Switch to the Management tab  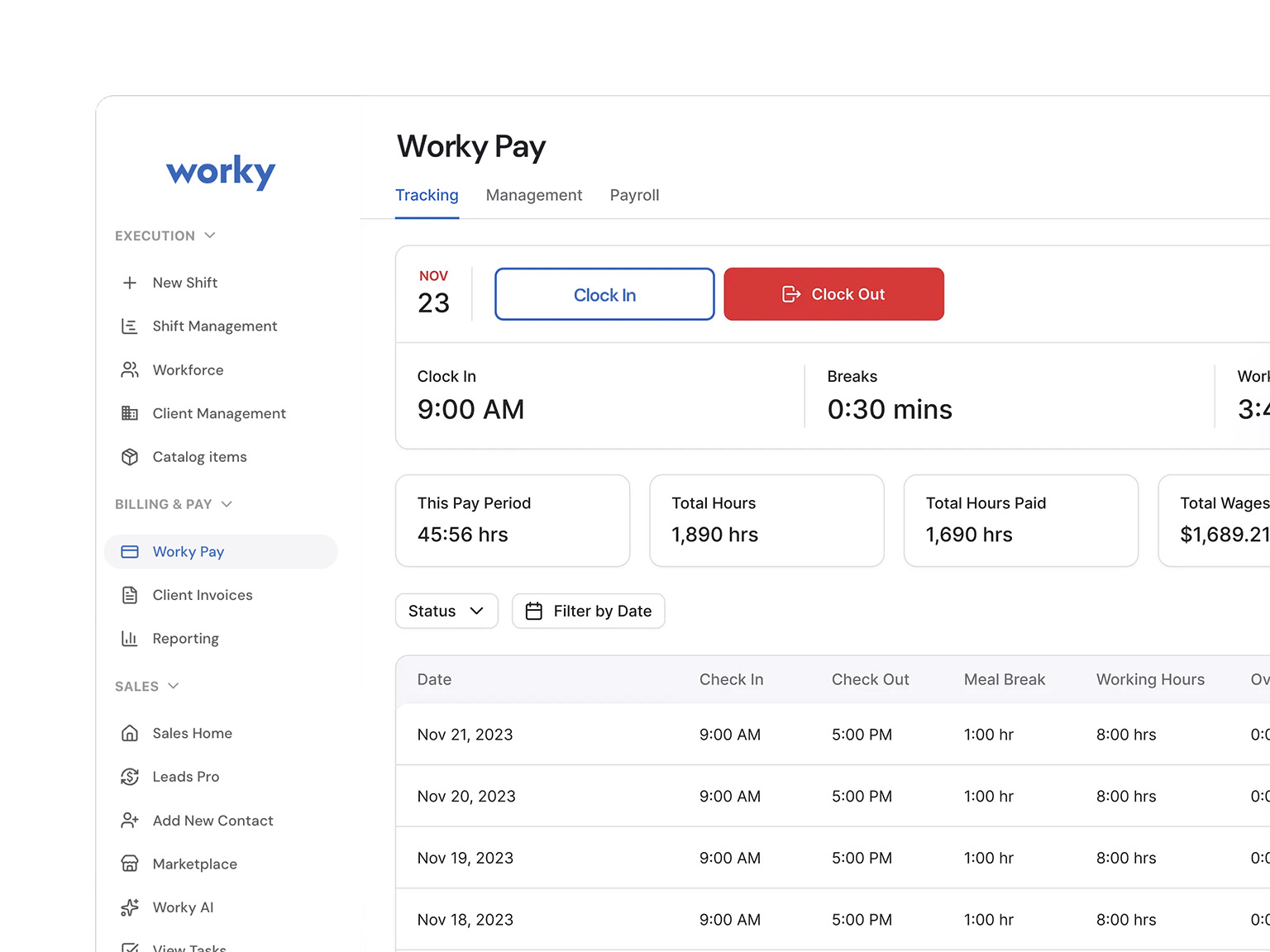coord(534,195)
